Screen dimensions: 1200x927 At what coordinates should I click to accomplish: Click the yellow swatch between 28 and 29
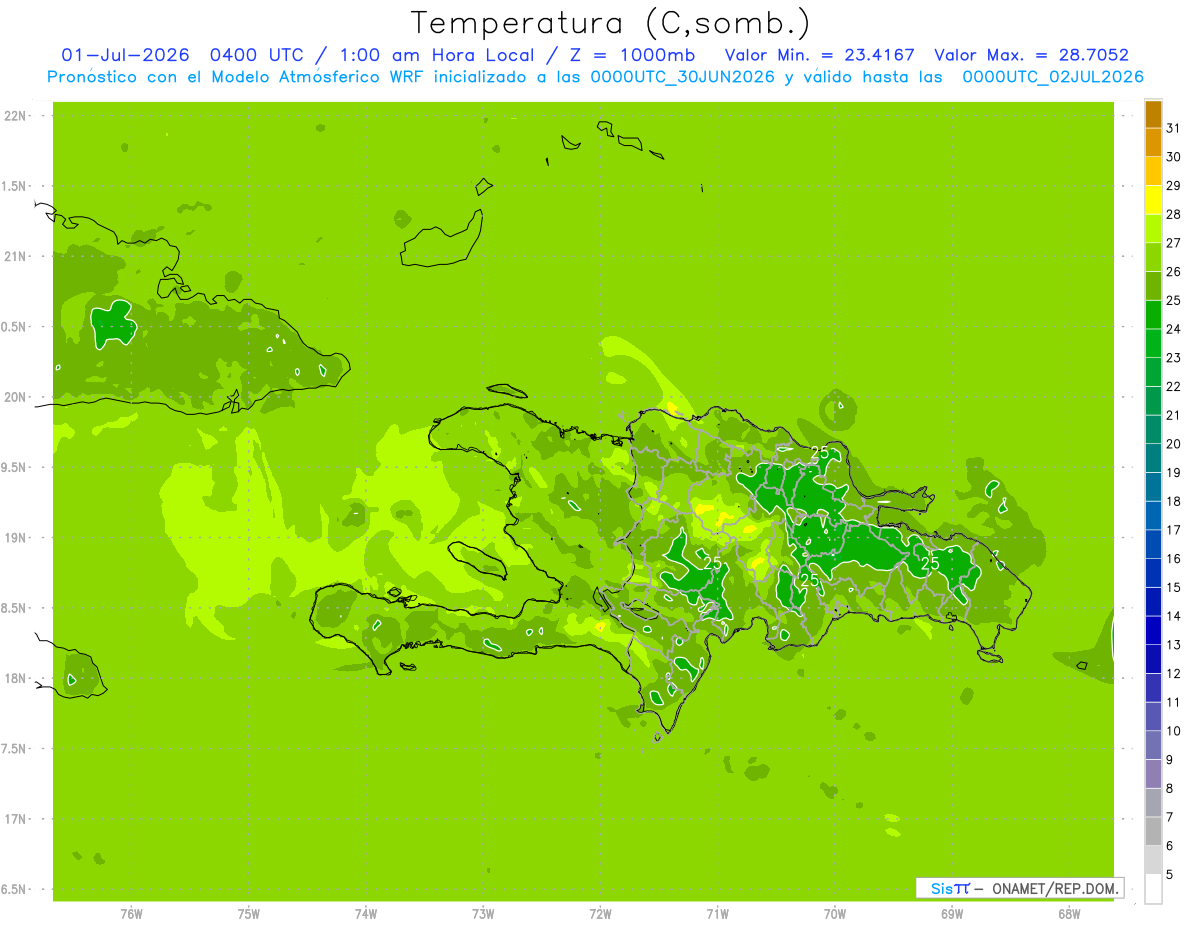pos(1153,200)
